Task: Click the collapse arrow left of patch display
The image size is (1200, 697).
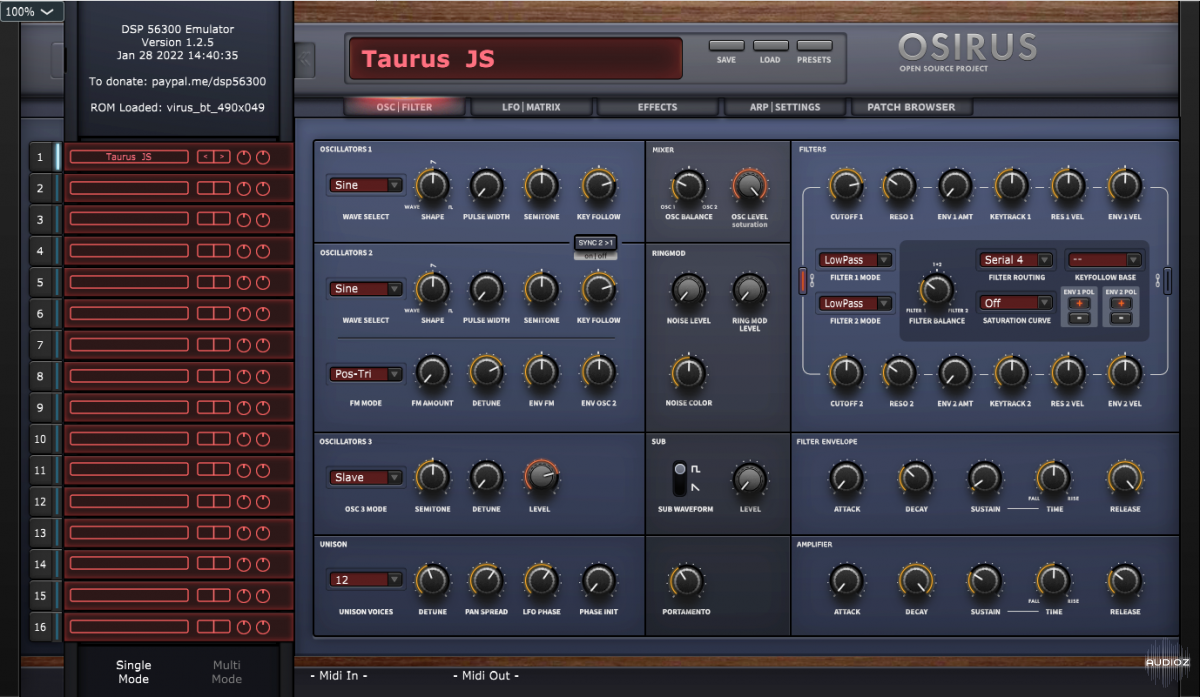Action: pyautogui.click(x=305, y=60)
